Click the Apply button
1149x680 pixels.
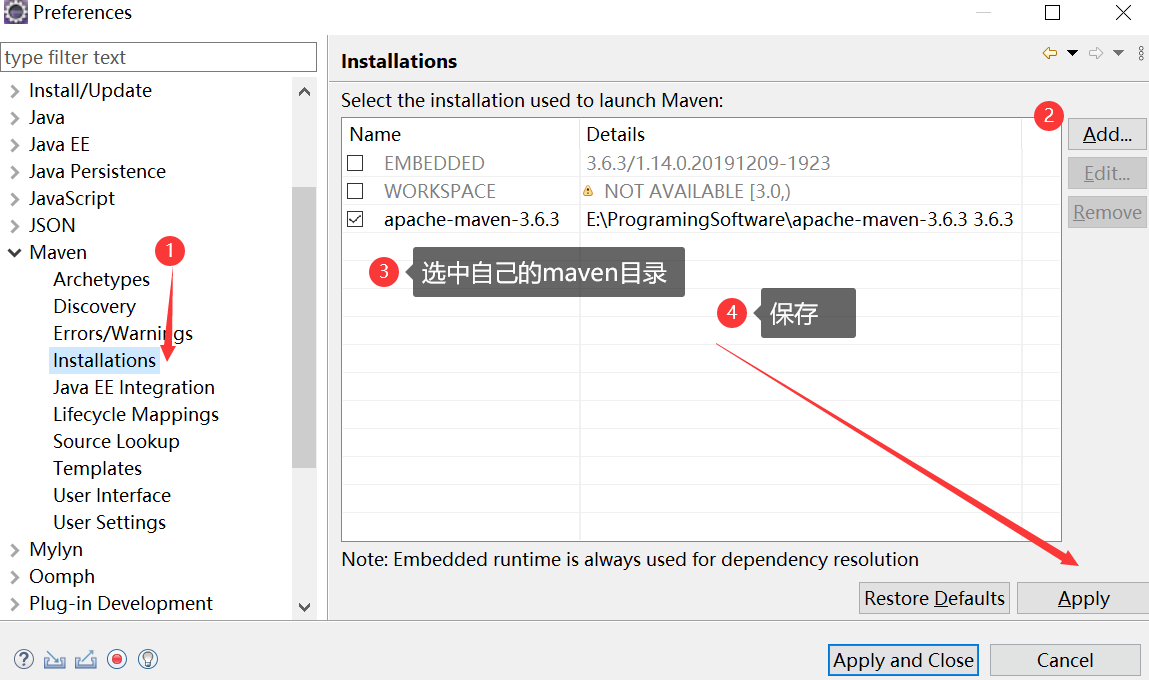(x=1083, y=598)
